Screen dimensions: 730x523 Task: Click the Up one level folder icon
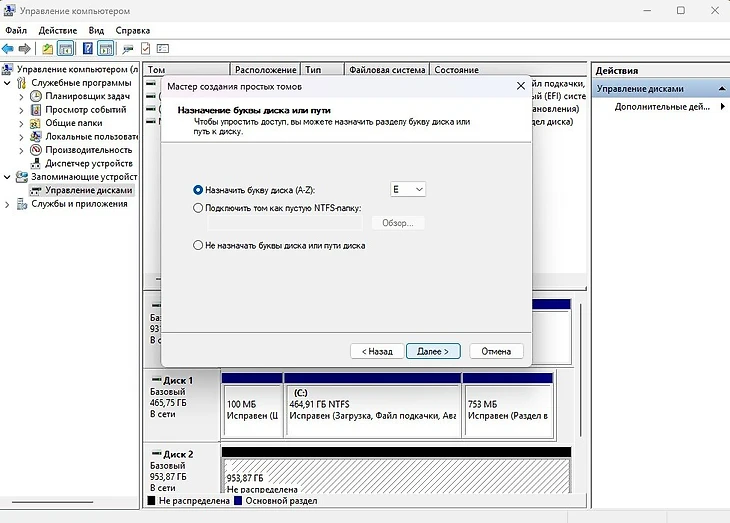click(x=47, y=48)
